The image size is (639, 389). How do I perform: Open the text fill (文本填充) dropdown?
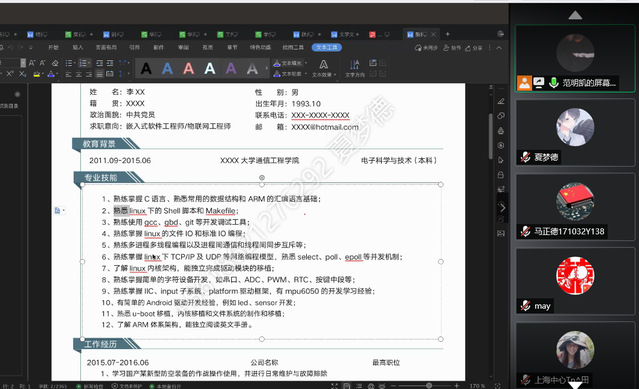(290, 63)
